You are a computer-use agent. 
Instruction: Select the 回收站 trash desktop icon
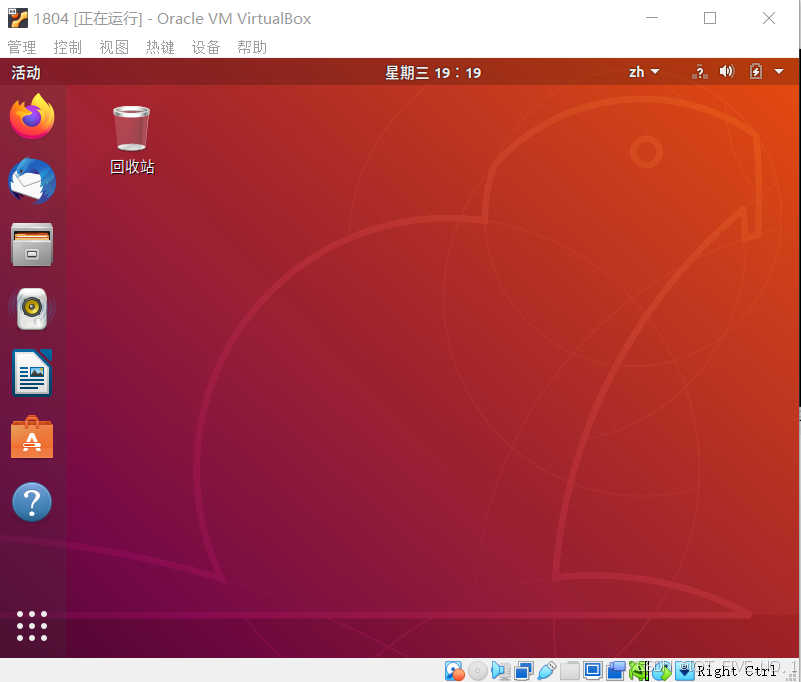coord(132,140)
